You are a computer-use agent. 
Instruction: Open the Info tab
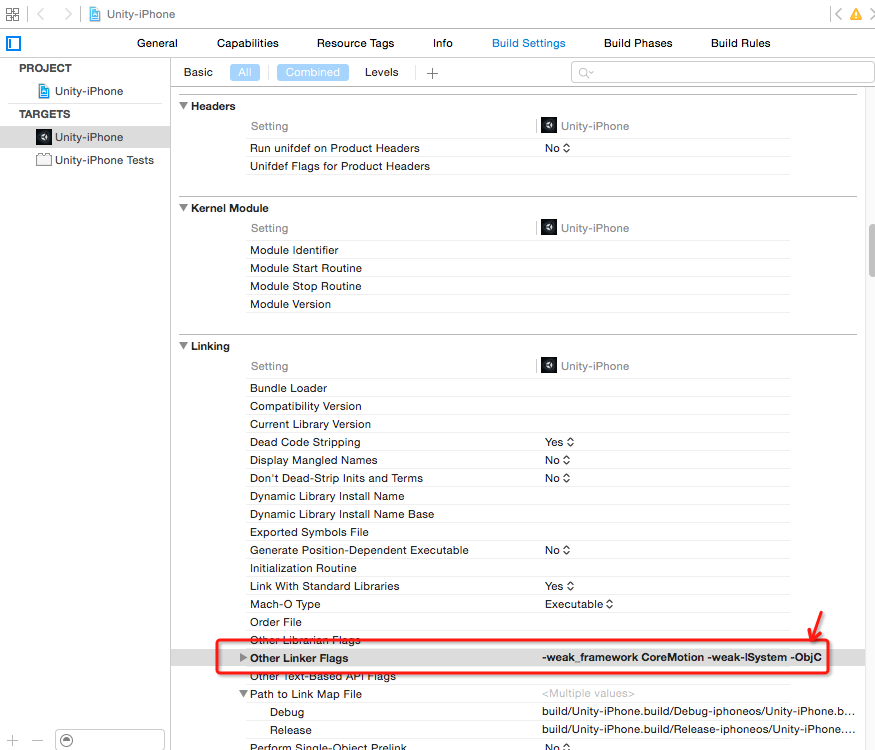click(x=443, y=43)
